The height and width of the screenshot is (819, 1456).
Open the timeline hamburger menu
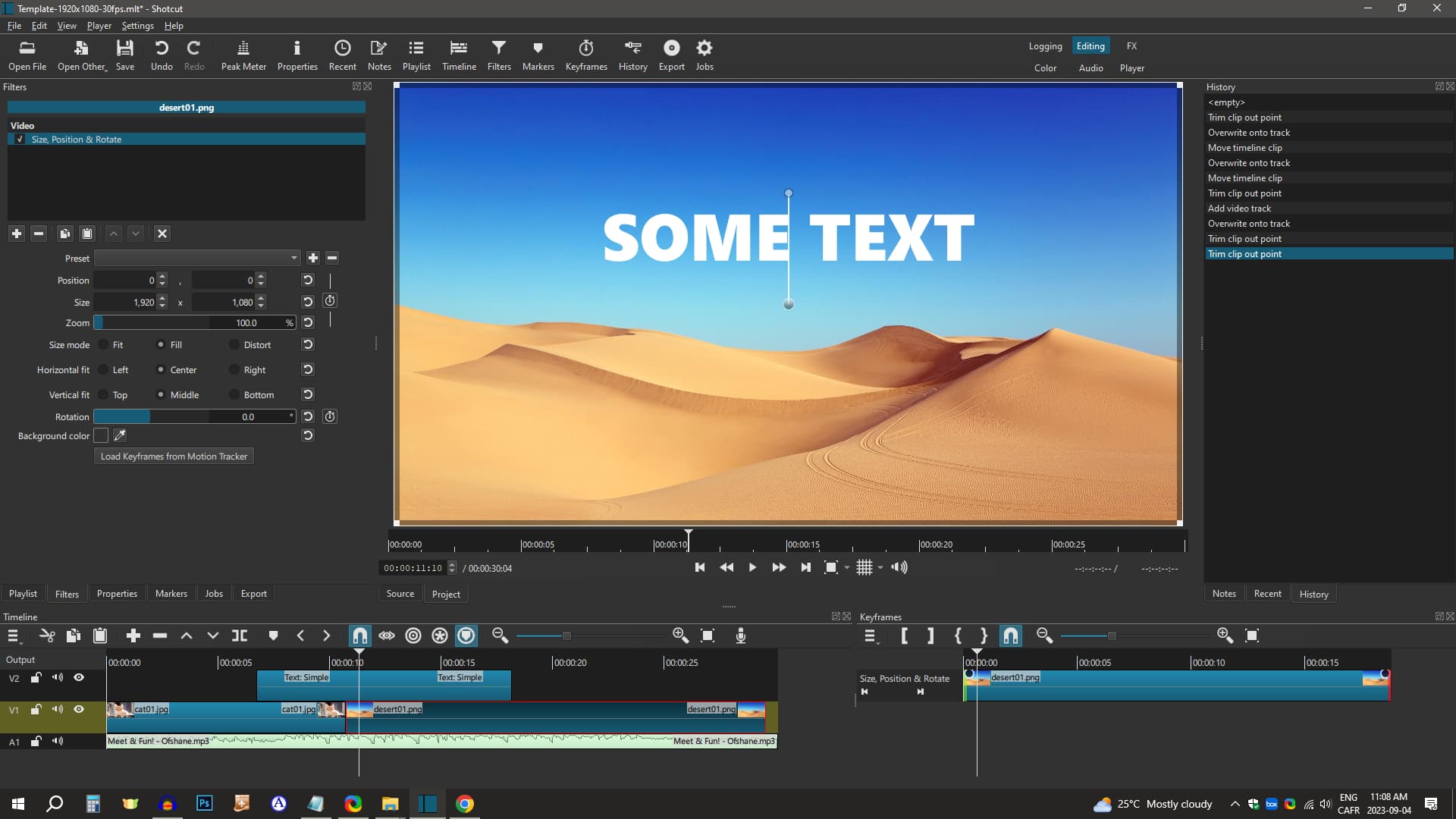click(14, 635)
